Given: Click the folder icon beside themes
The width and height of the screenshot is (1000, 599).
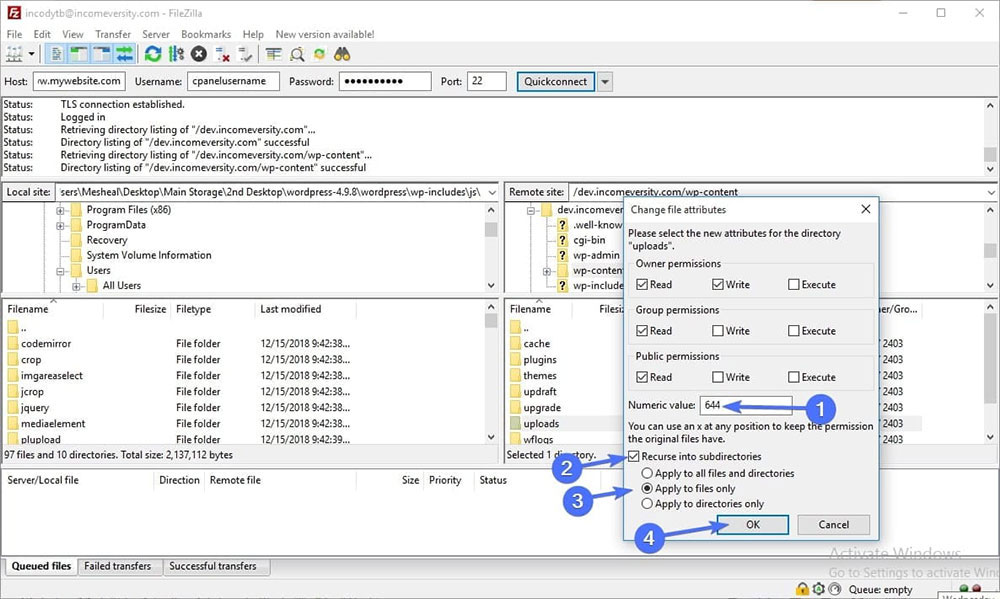Looking at the screenshot, I should 515,376.
